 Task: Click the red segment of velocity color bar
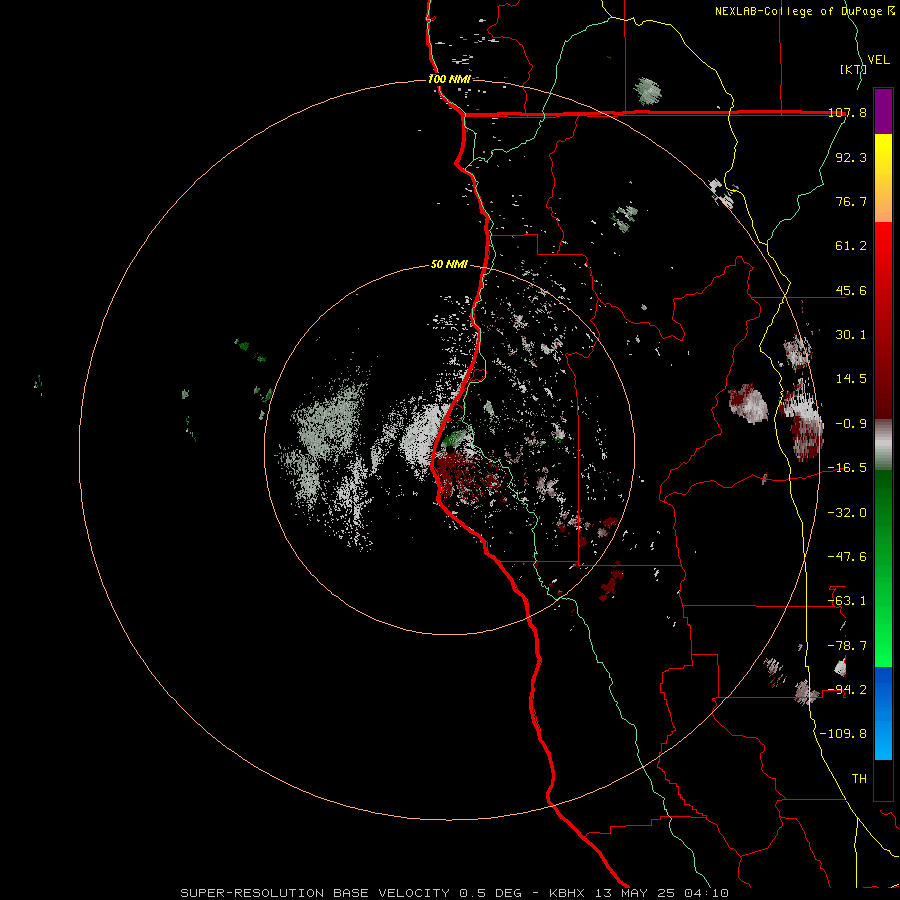coord(883,320)
